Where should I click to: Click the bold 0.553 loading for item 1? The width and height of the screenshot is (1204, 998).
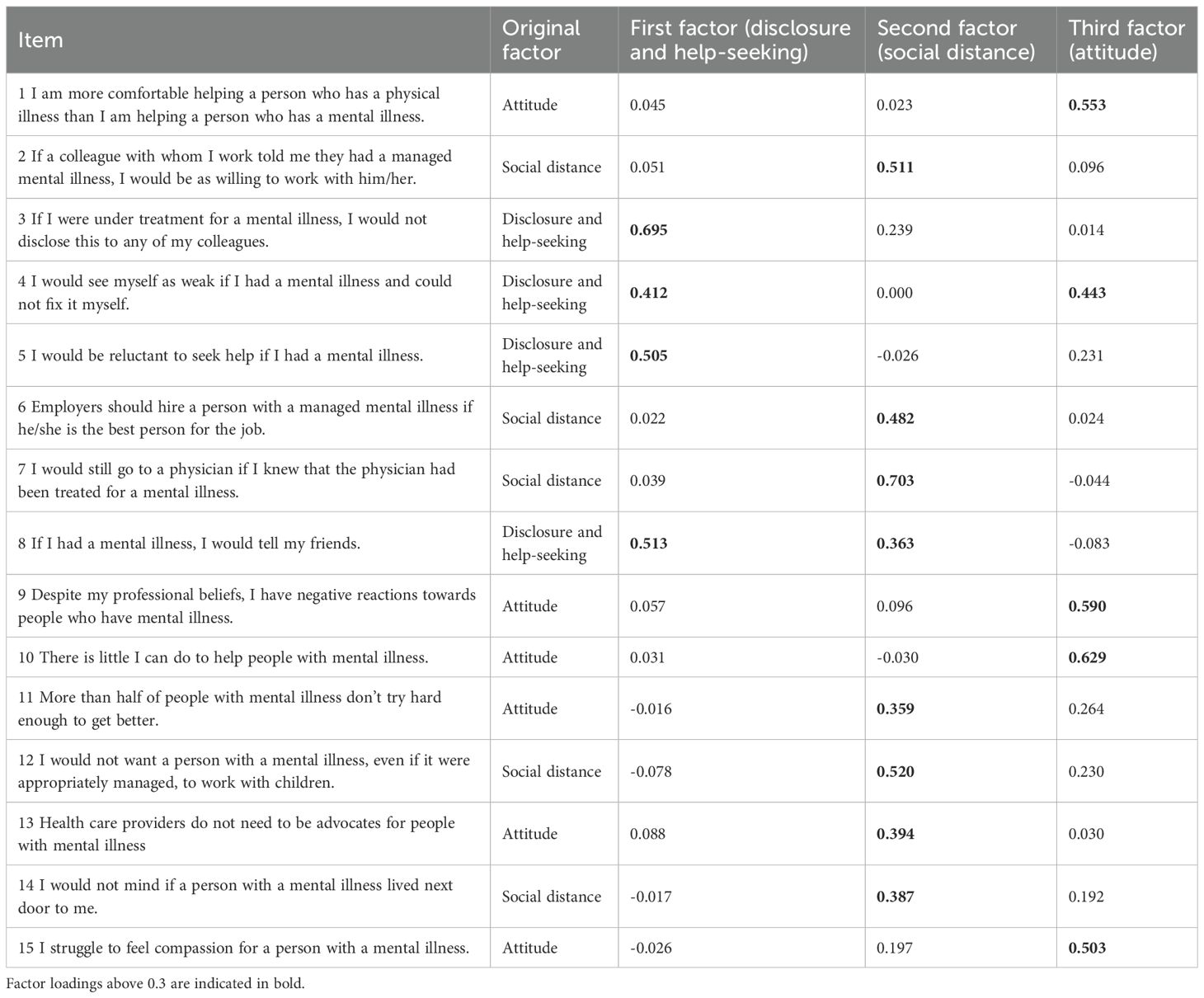1087,105
